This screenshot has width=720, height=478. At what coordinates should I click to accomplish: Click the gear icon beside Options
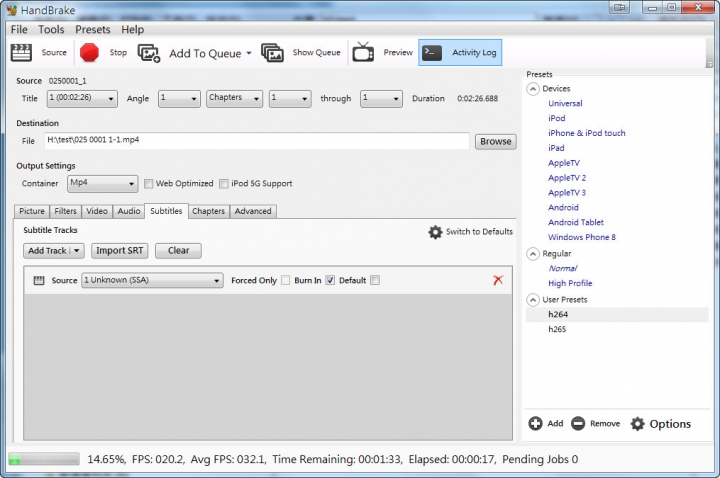coord(637,424)
